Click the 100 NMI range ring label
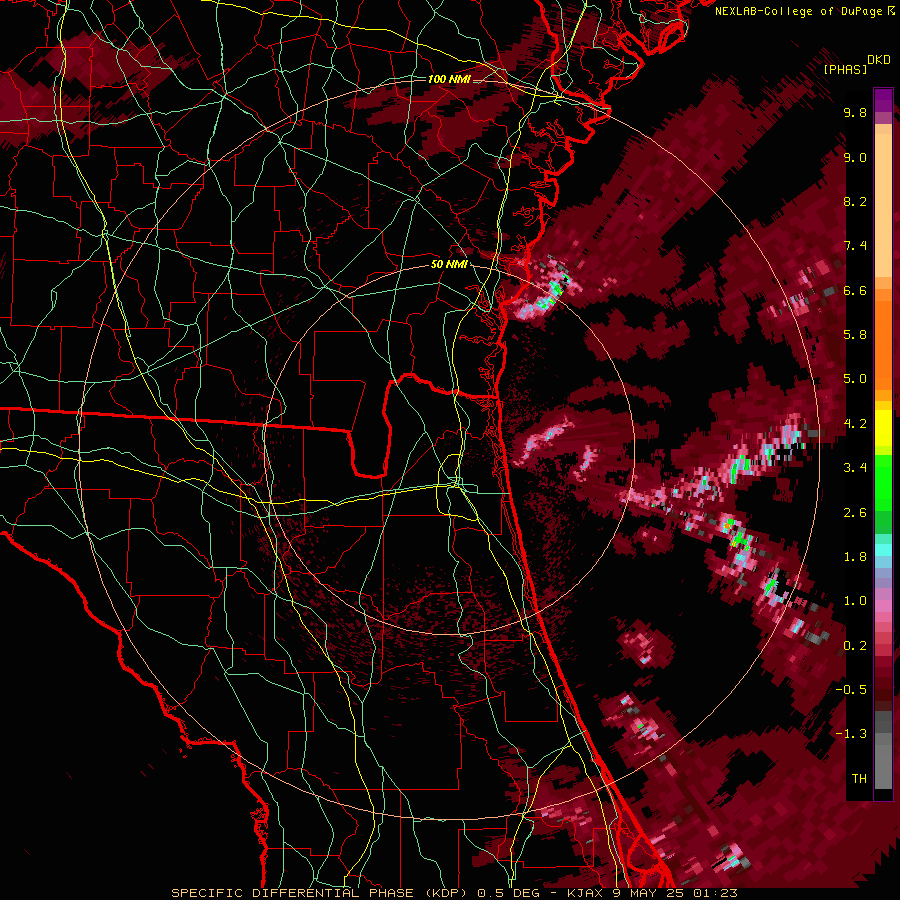This screenshot has width=900, height=900. pyautogui.click(x=449, y=79)
